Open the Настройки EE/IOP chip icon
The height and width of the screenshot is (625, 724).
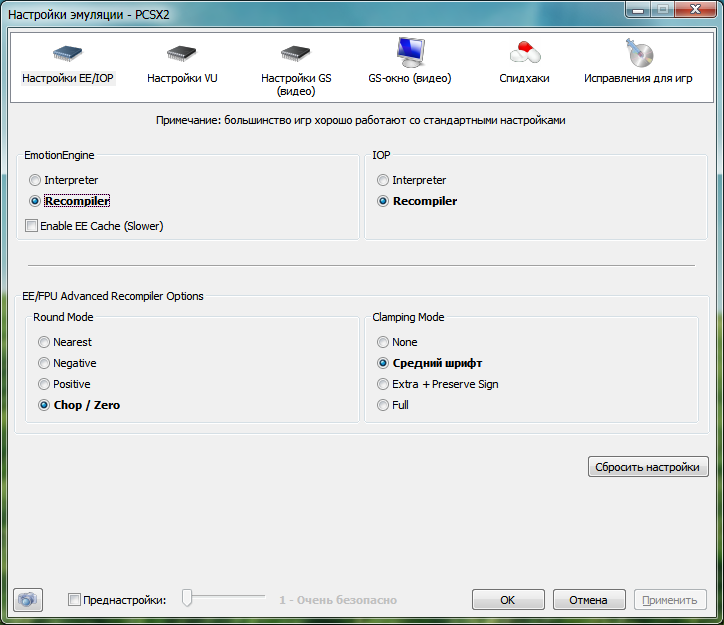[x=67, y=54]
